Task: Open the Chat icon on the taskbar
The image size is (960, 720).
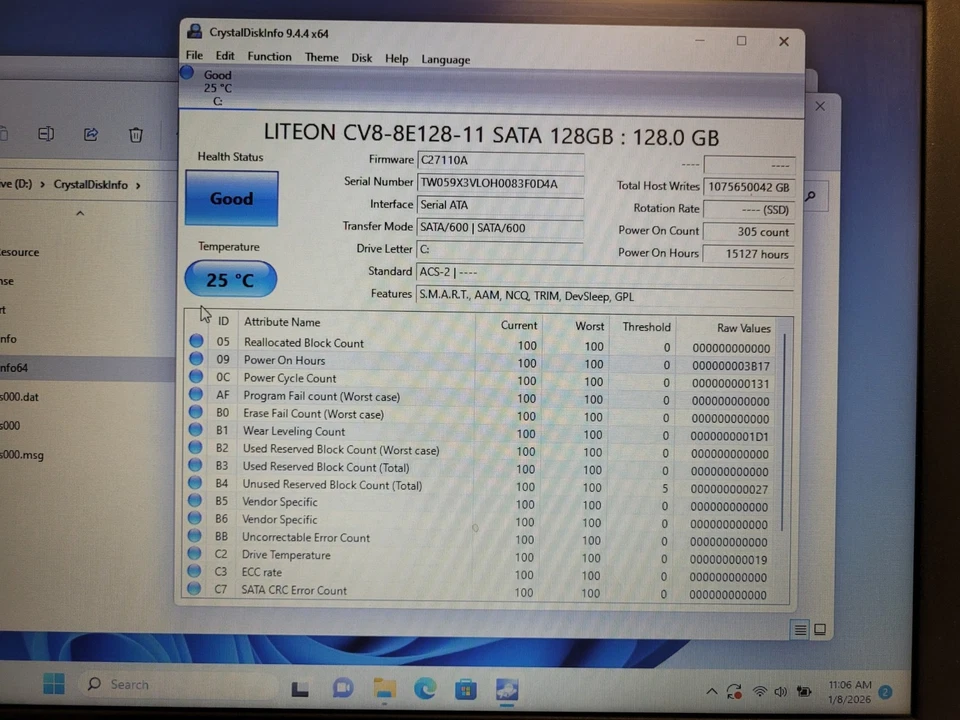Action: (x=342, y=688)
